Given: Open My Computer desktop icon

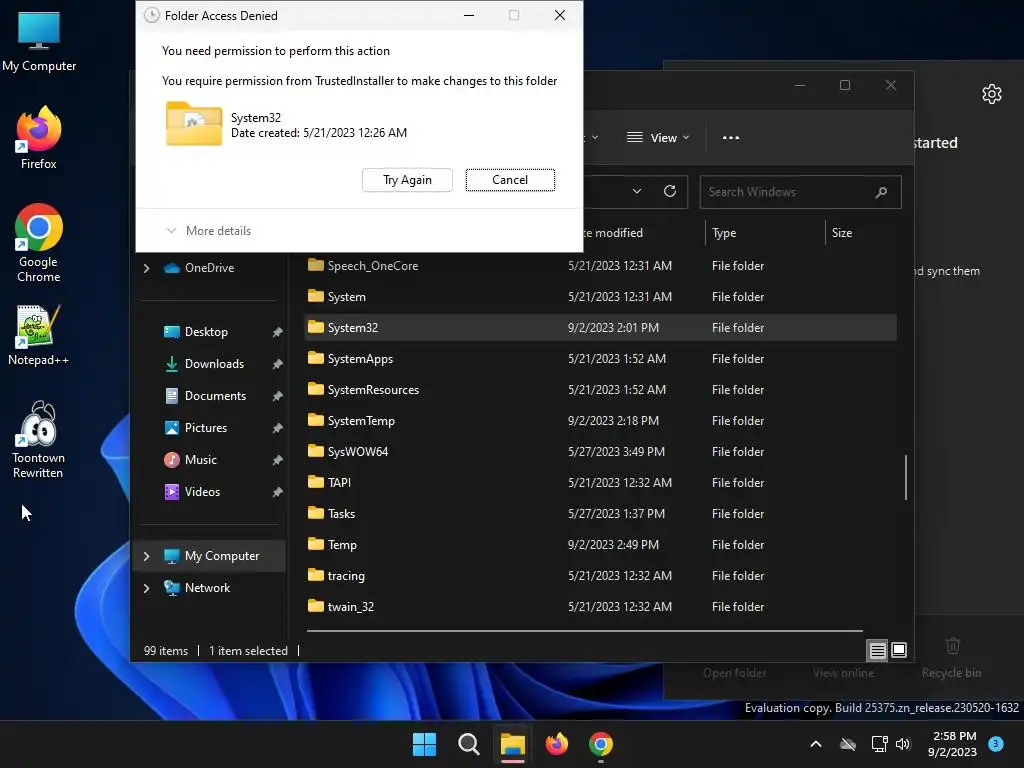Looking at the screenshot, I should pos(39,40).
